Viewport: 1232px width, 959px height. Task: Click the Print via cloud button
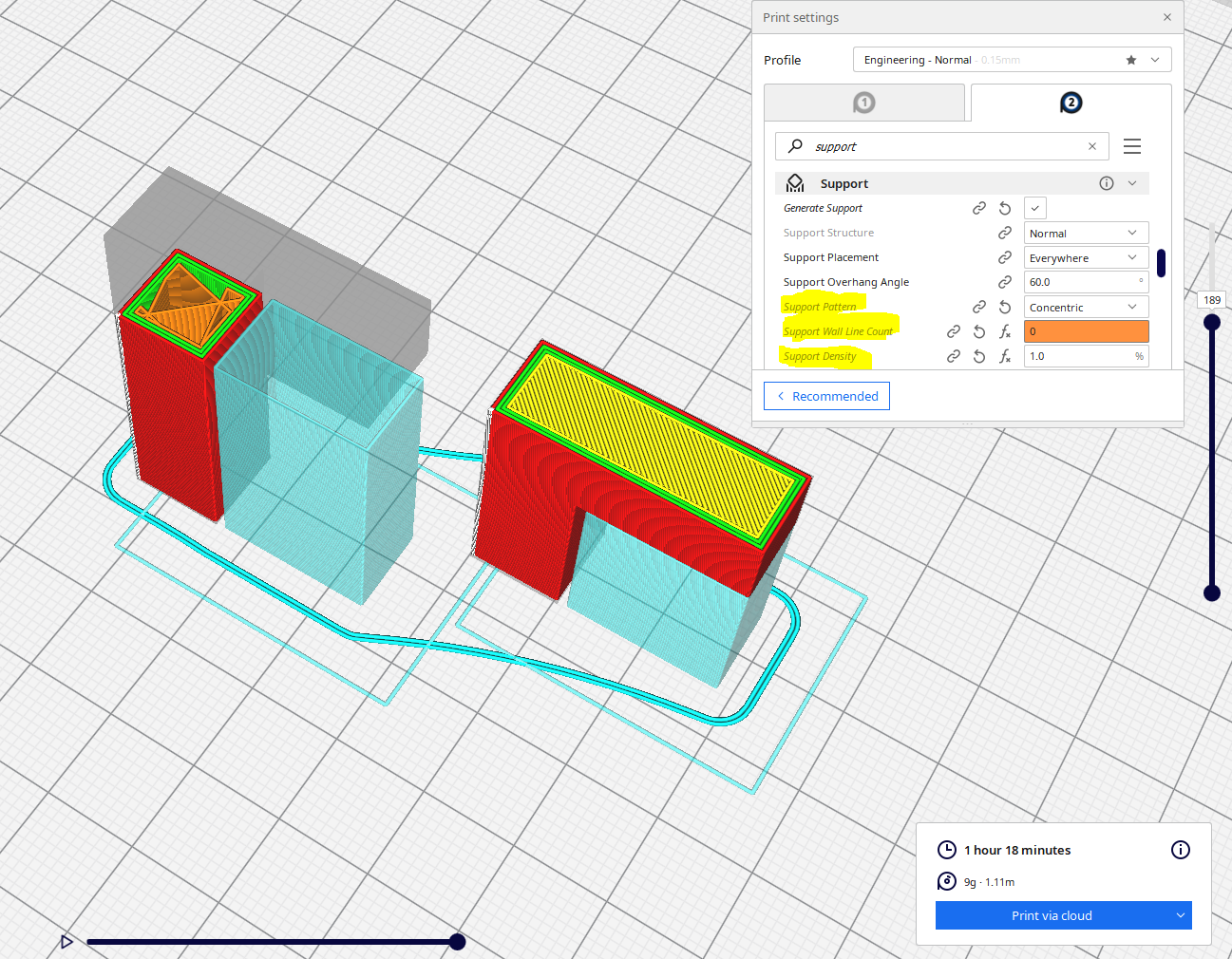coord(1052,915)
